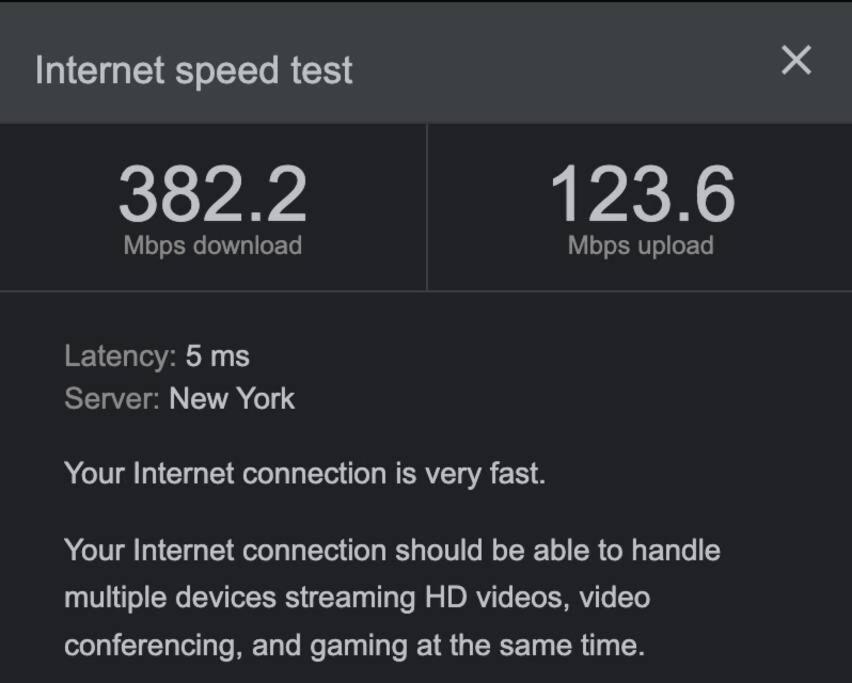Click the word streaming in description
This screenshot has height=683, width=852.
click(x=350, y=598)
